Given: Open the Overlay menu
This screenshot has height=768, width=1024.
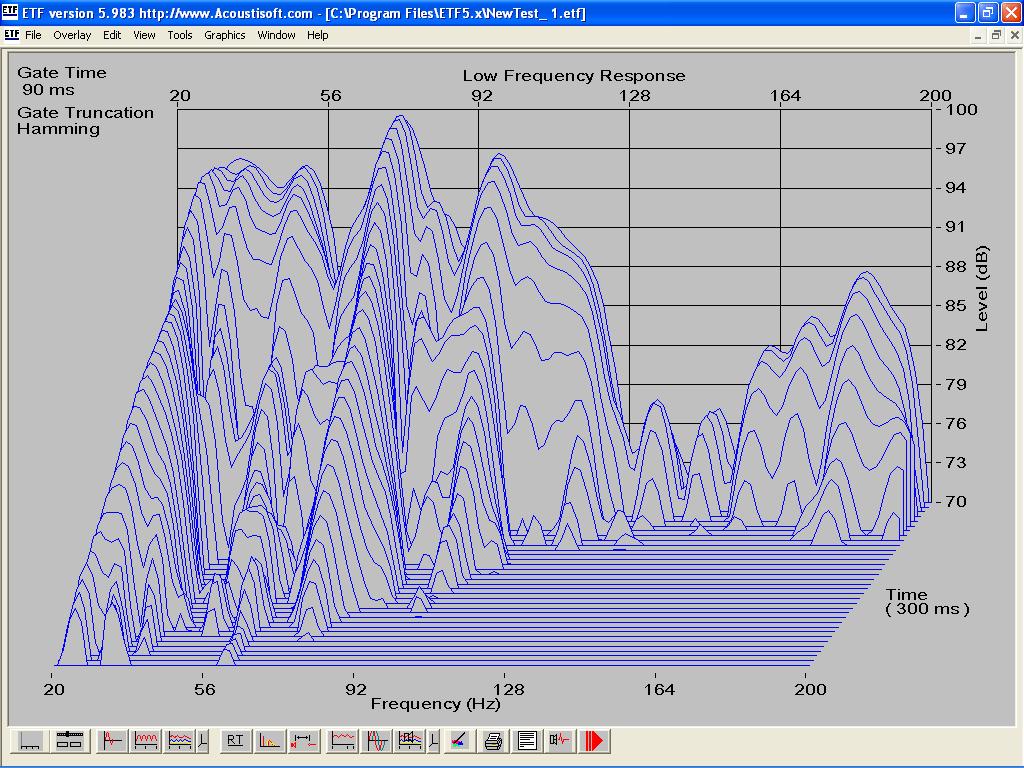Looking at the screenshot, I should (x=72, y=35).
